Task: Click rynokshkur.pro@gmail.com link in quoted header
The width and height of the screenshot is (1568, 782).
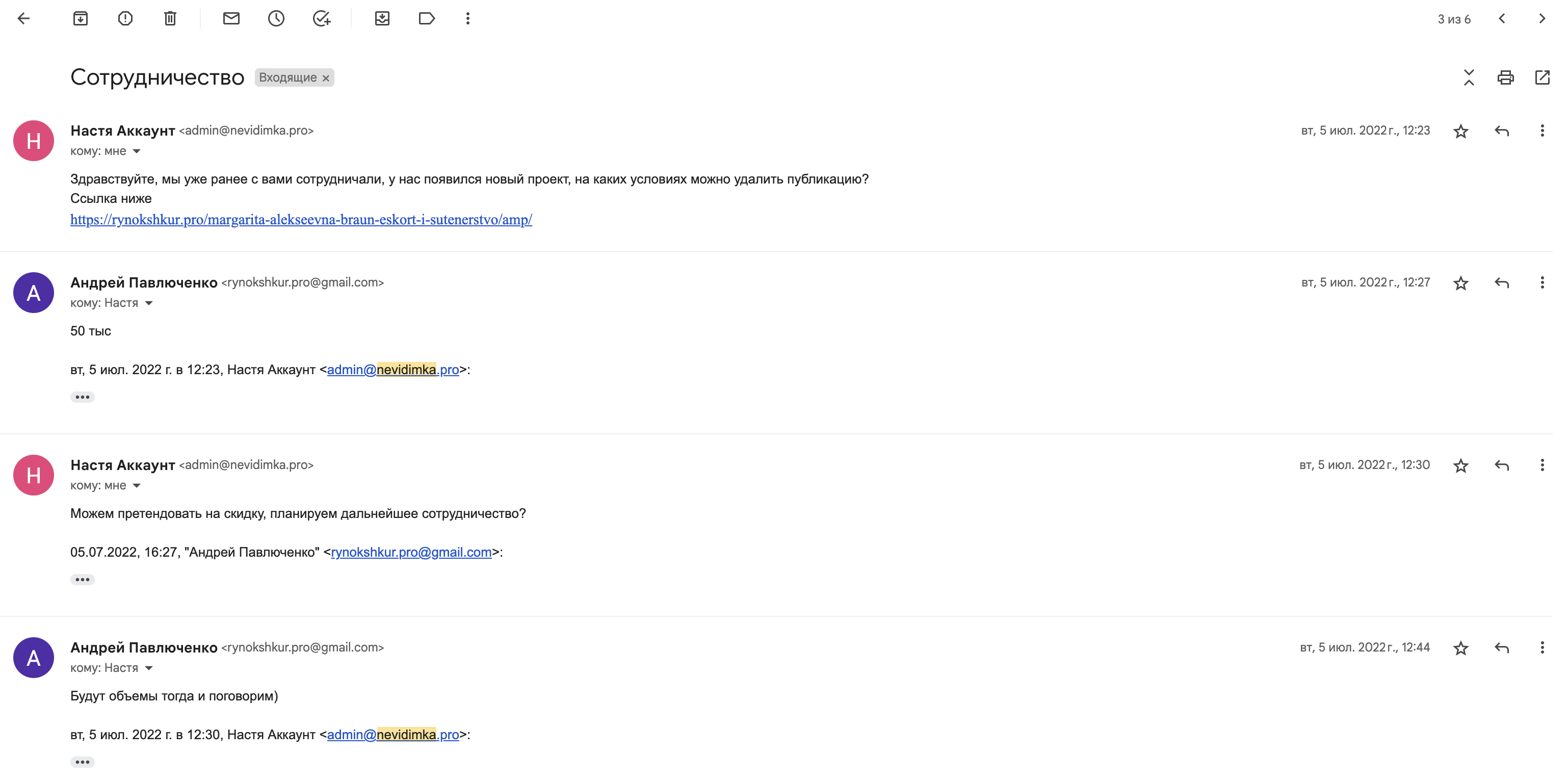Action: pyautogui.click(x=411, y=553)
